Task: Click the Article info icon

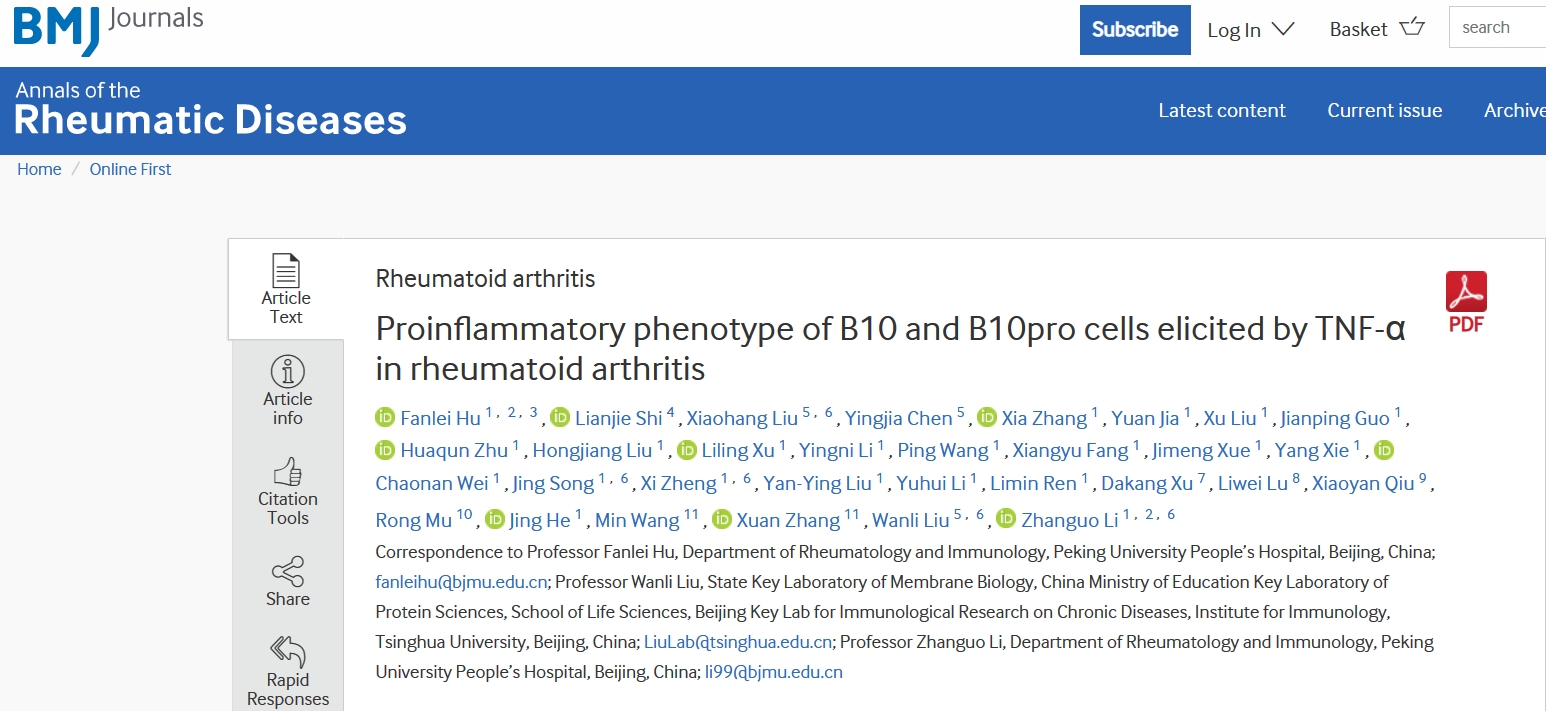Action: [288, 372]
